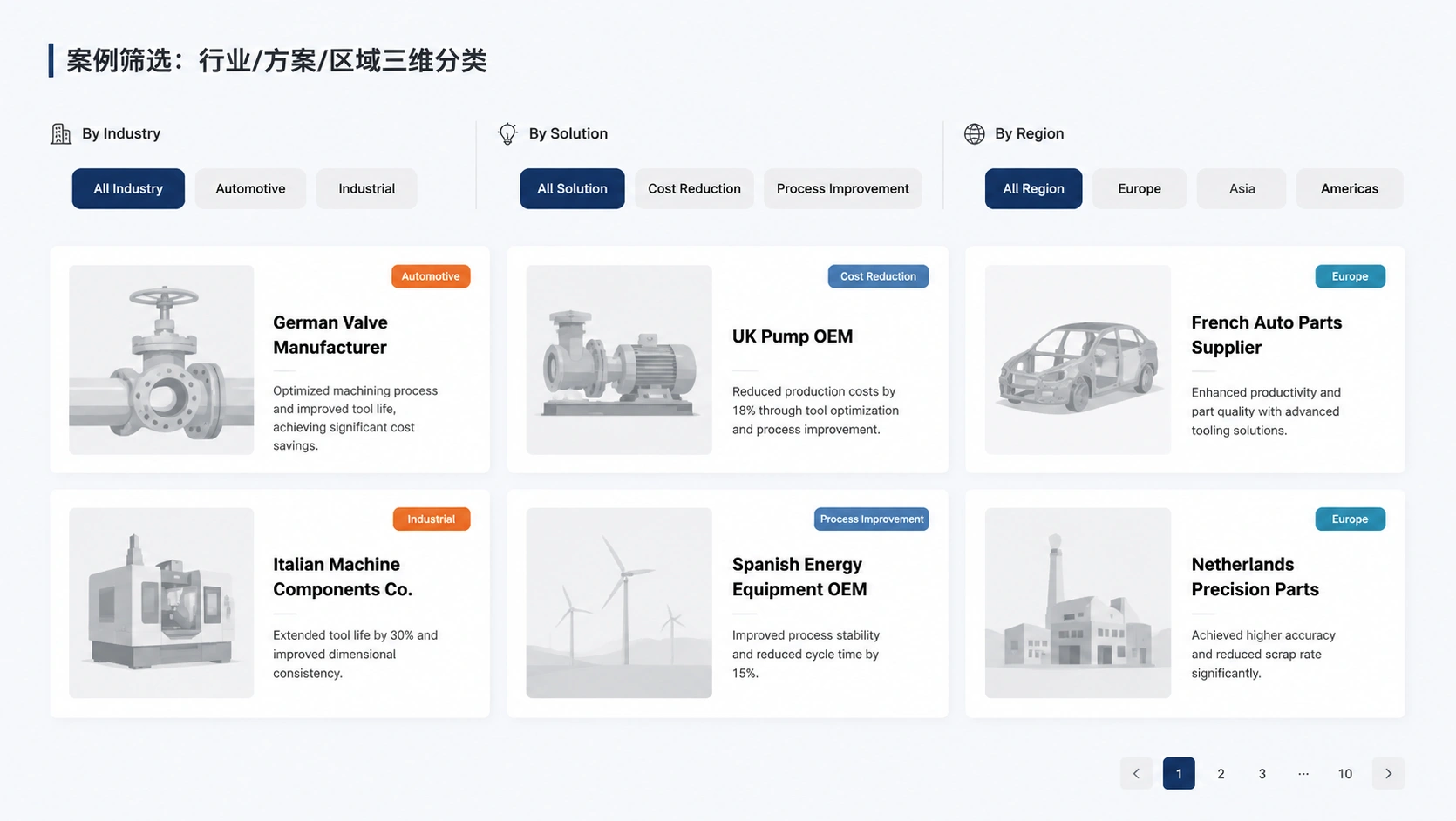Open the wind turbines image thumbnail

tap(619, 603)
